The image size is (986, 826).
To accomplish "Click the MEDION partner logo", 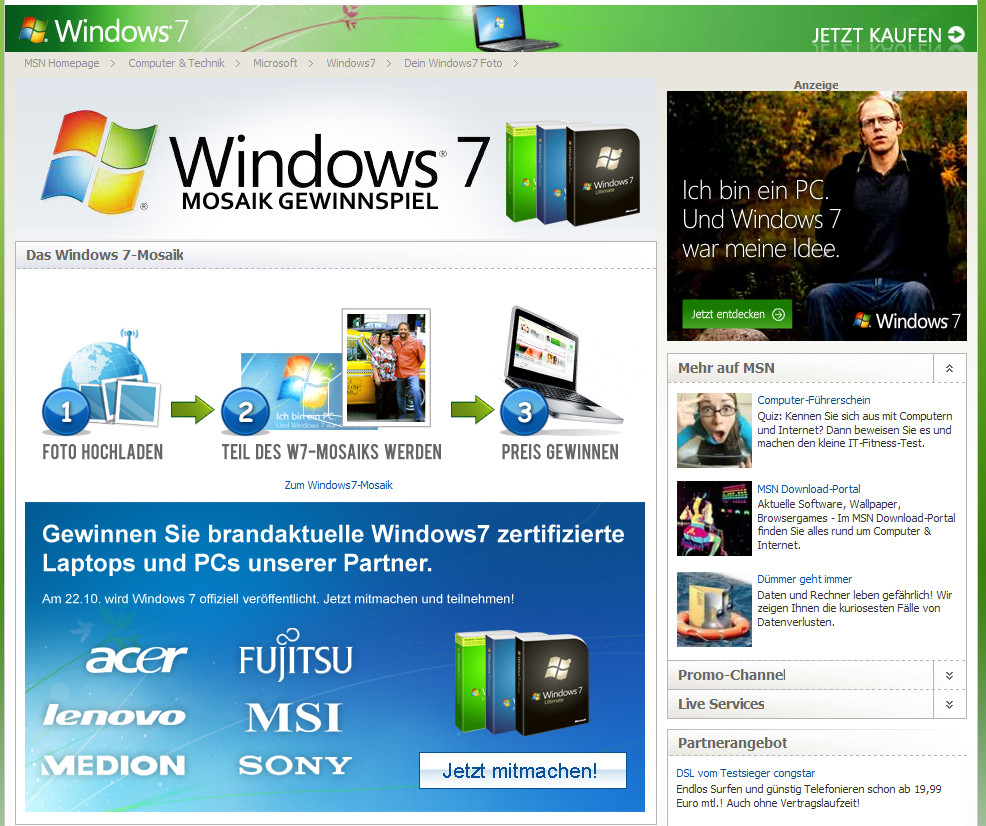I will (114, 765).
